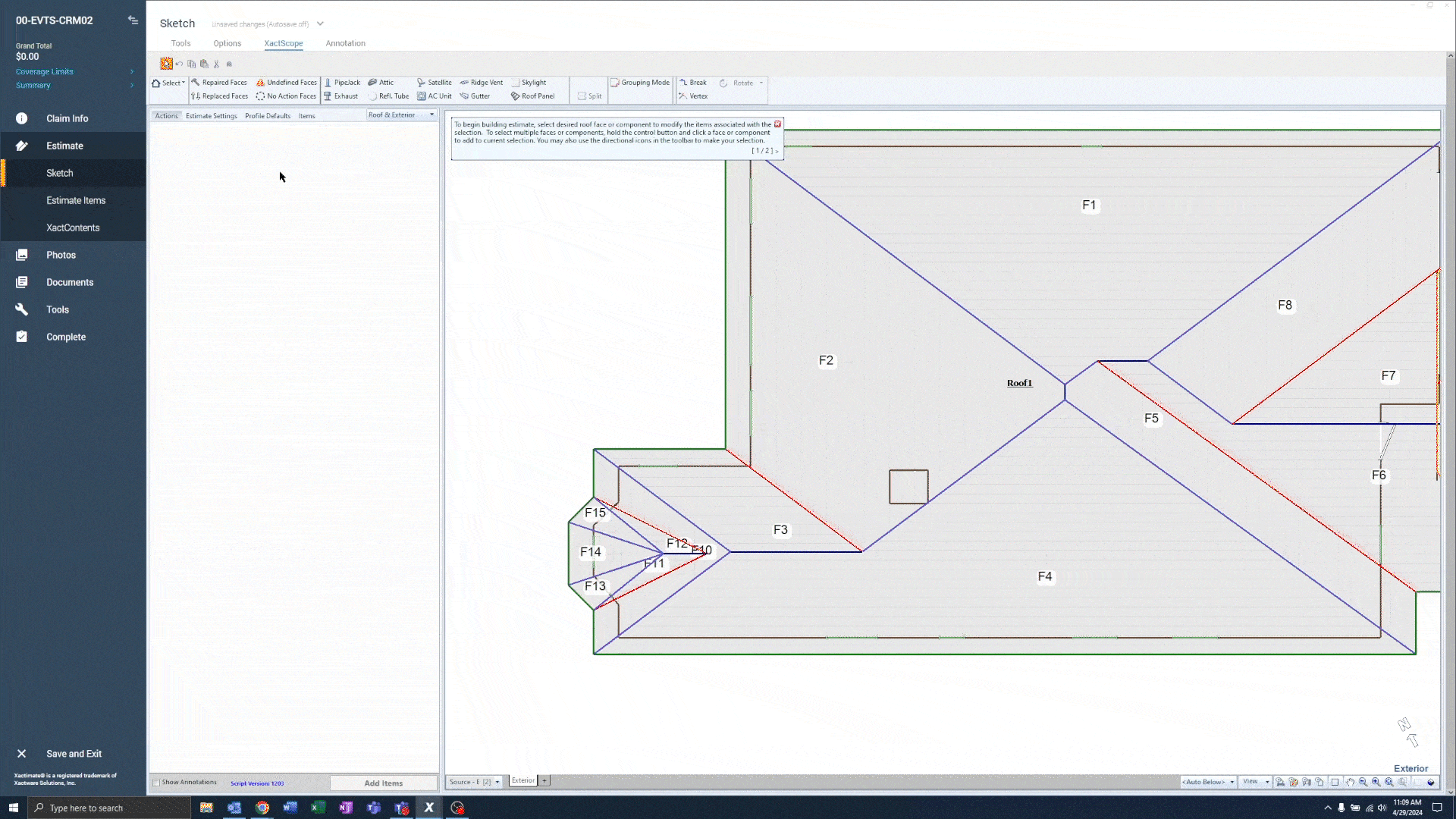Viewport: 1456px width, 819px height.
Task: Collapse the left sidebar
Action: tap(133, 20)
